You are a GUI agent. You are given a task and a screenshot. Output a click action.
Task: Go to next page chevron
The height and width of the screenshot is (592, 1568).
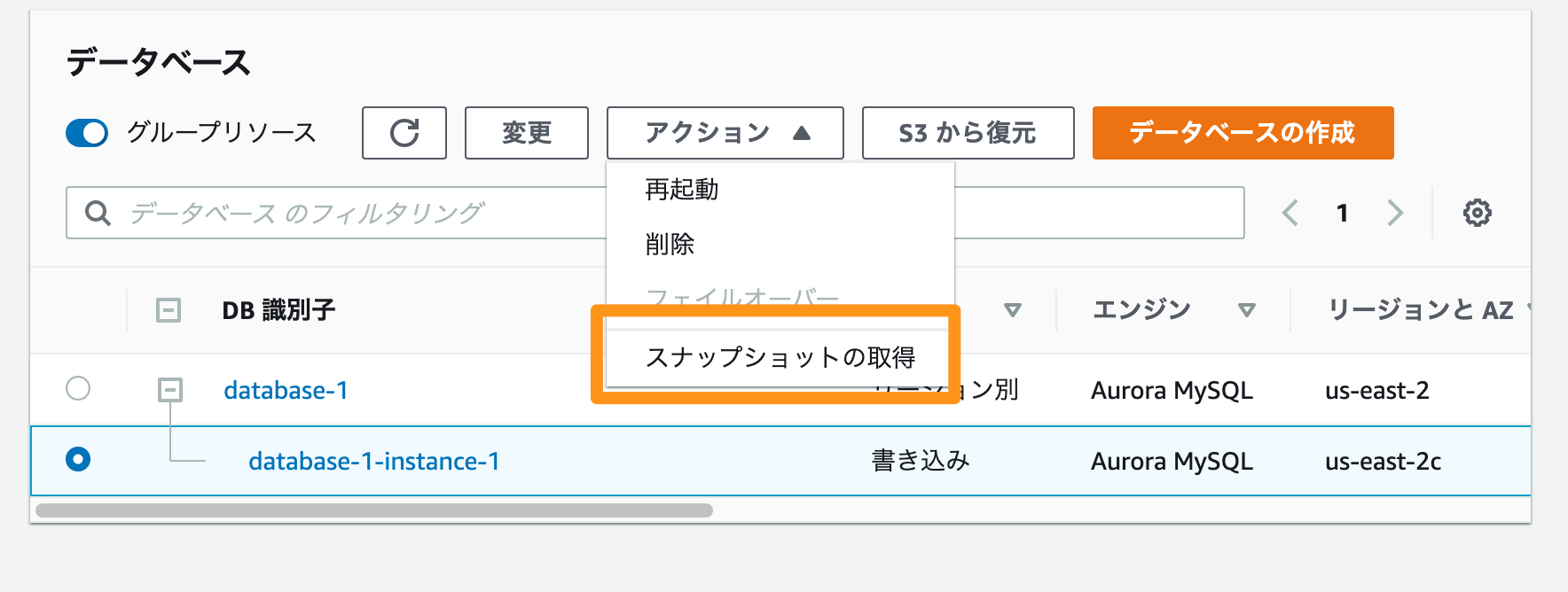1395,213
